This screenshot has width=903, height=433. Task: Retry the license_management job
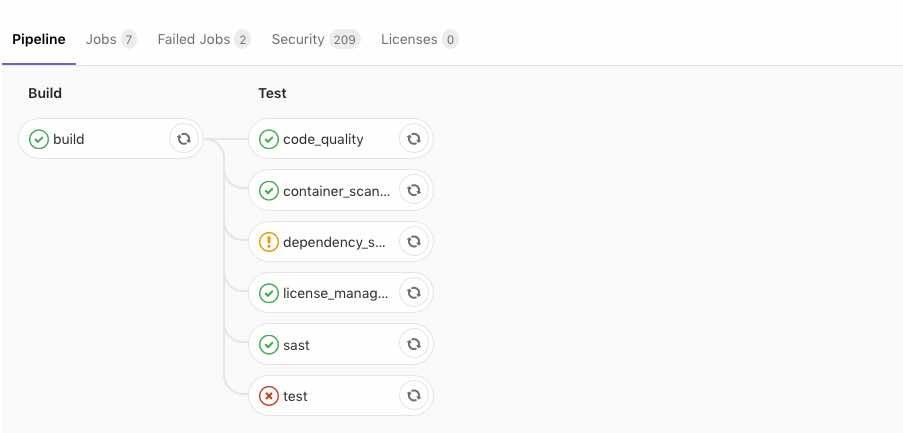tap(413, 293)
